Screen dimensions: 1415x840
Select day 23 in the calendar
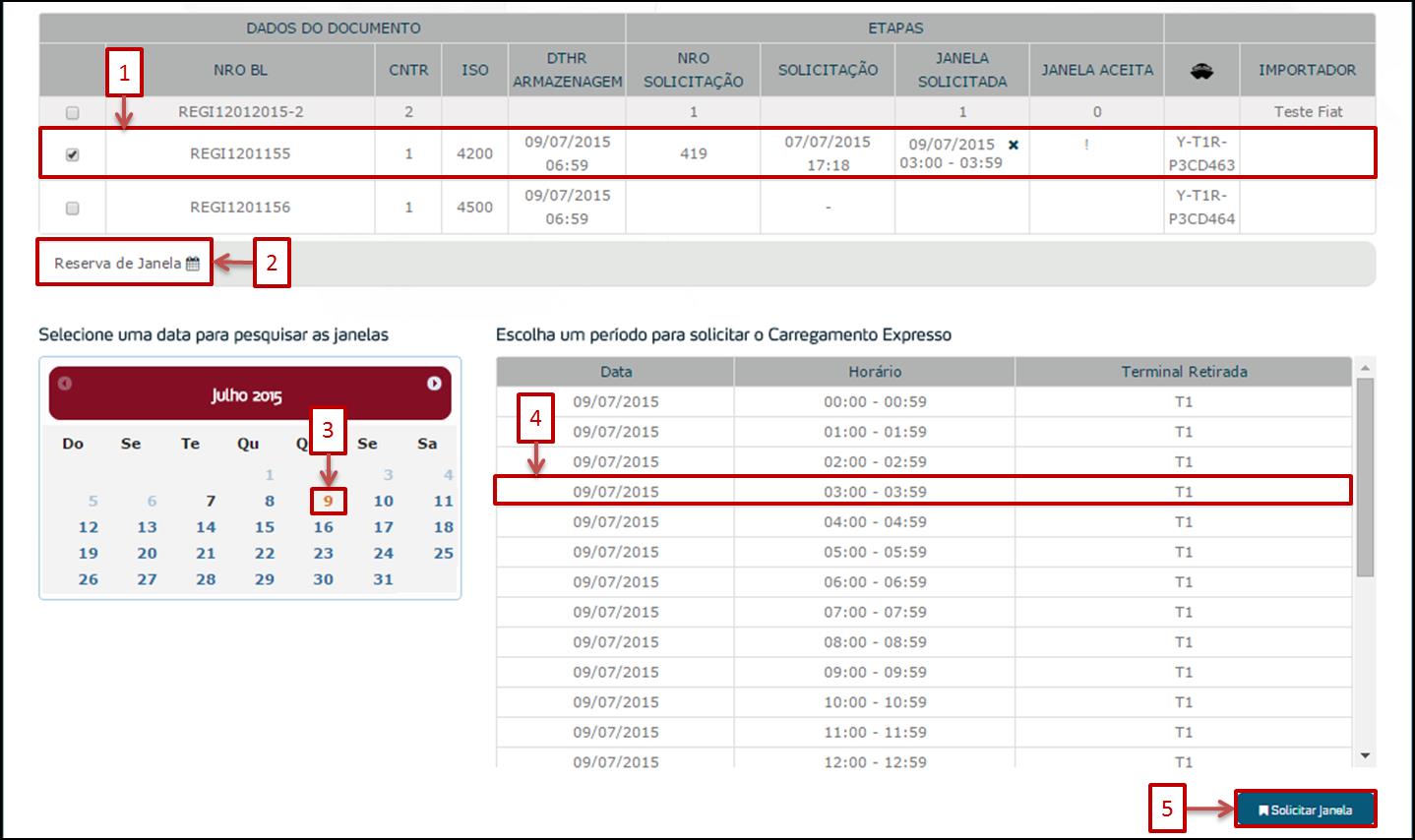point(324,554)
